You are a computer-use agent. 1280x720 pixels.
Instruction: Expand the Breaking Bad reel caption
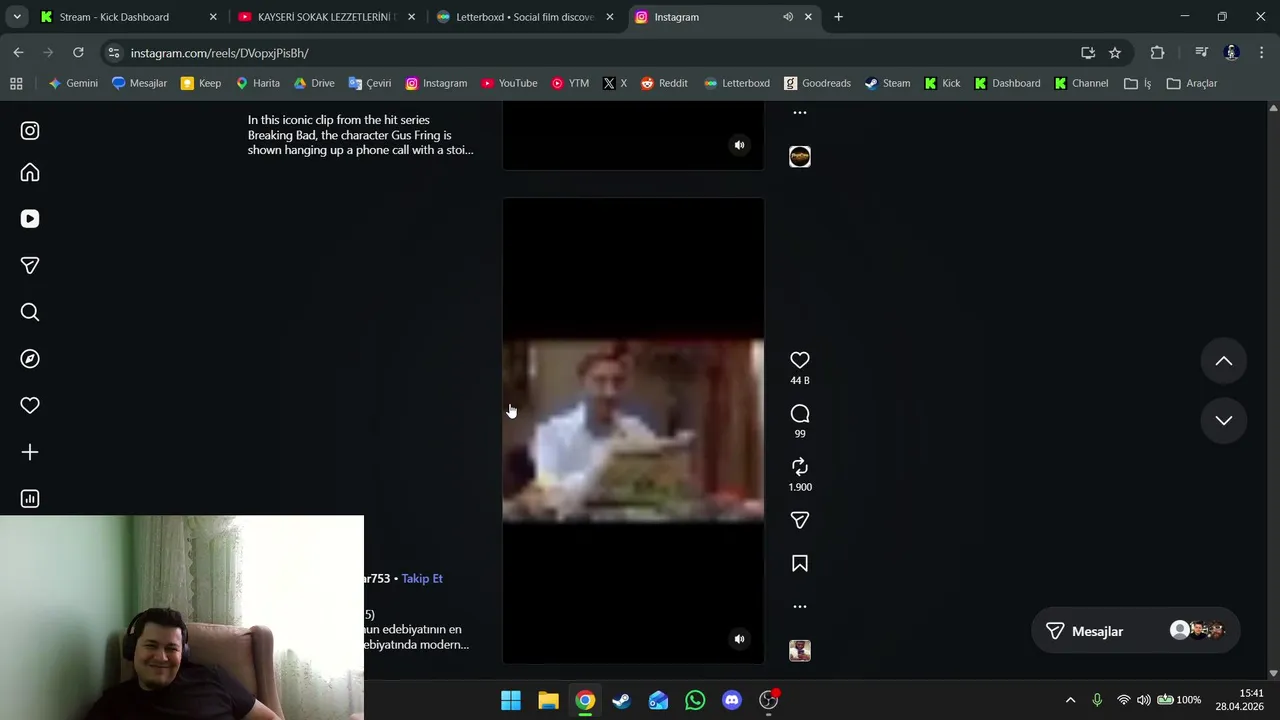click(x=361, y=135)
